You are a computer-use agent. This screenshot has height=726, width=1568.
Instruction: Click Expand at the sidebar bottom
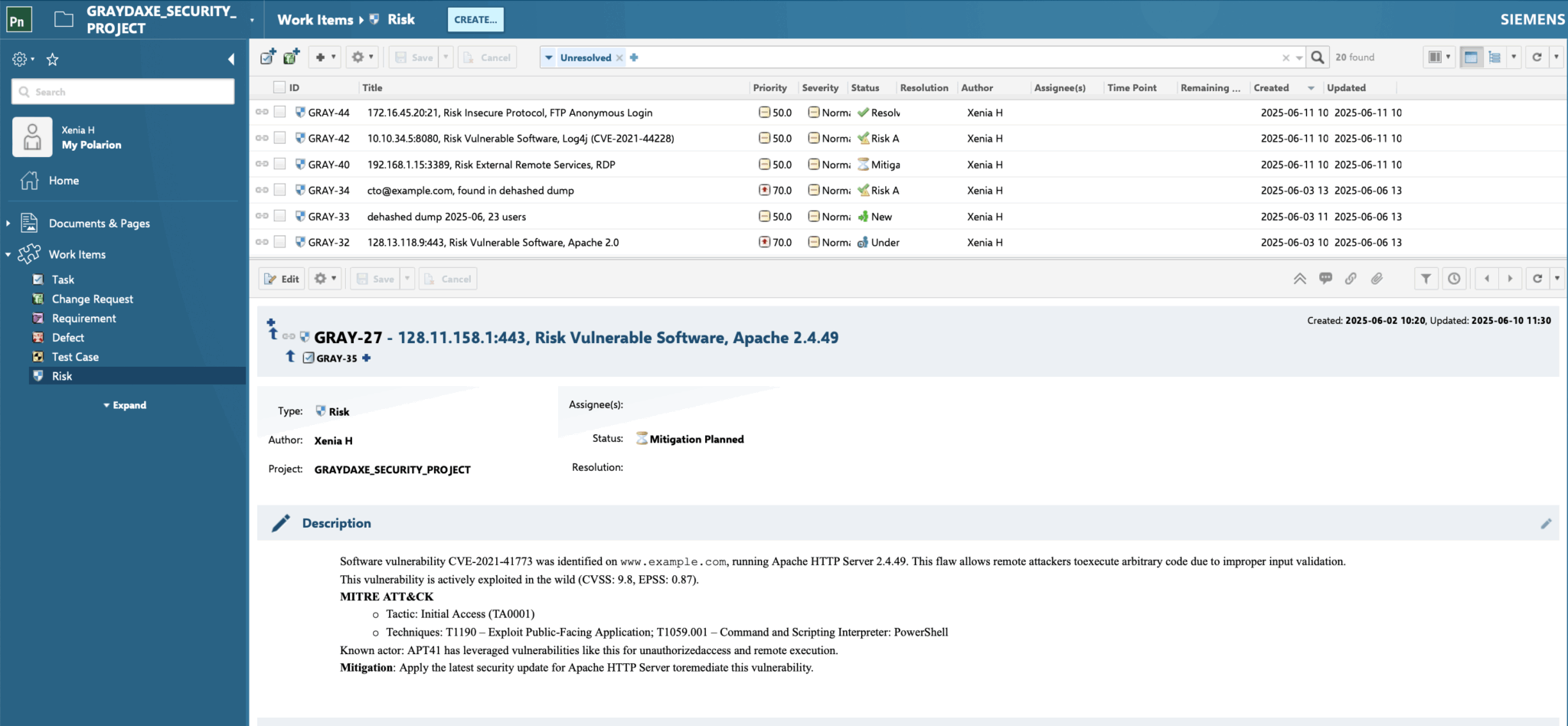[125, 405]
